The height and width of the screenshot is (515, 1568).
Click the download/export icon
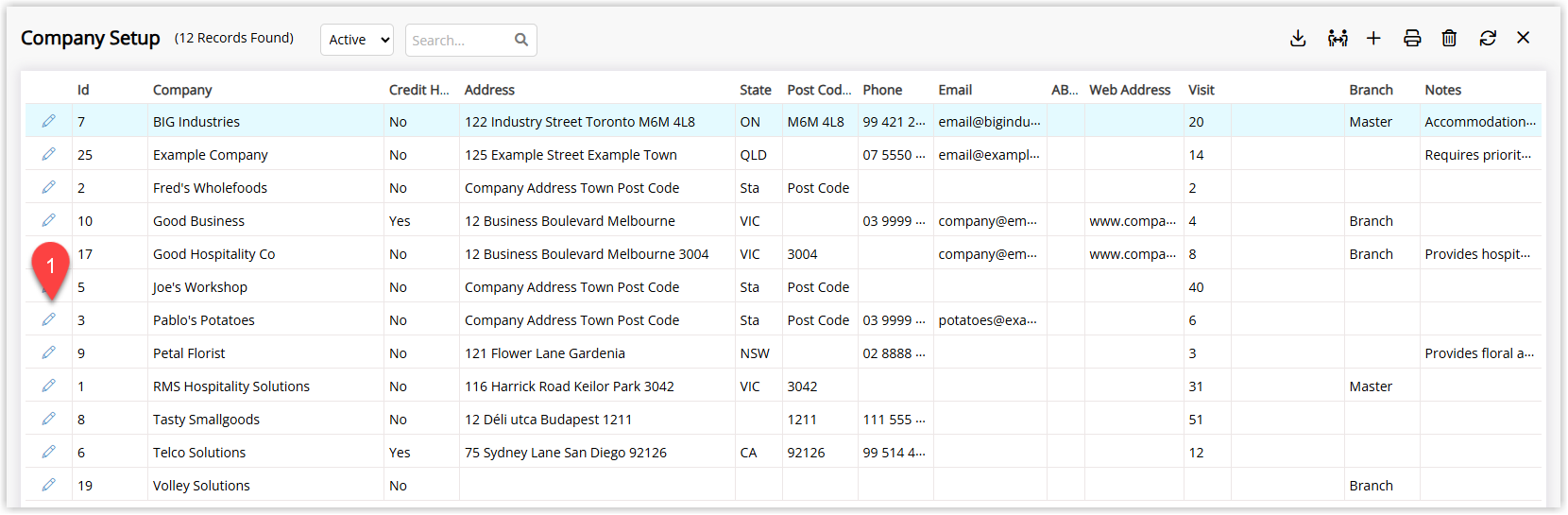coord(1298,38)
